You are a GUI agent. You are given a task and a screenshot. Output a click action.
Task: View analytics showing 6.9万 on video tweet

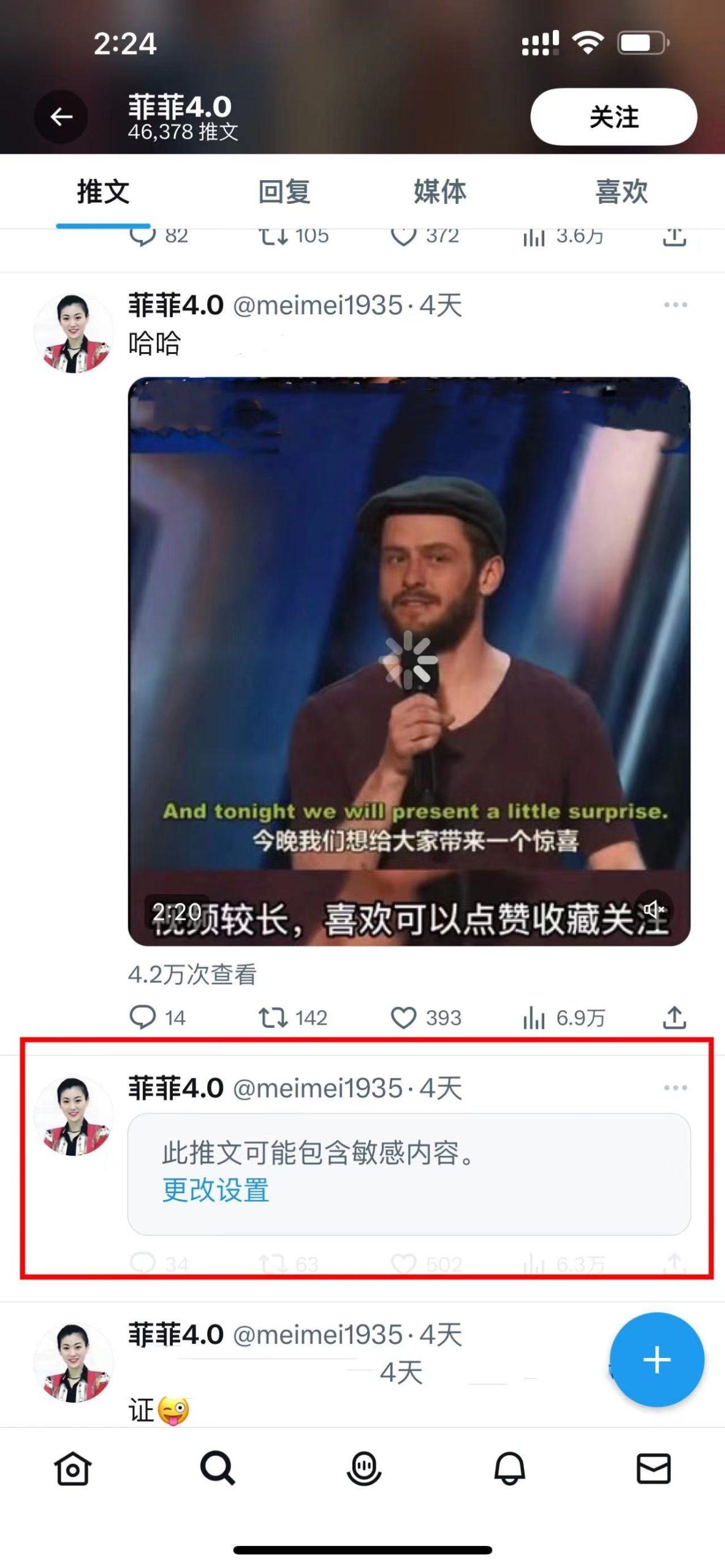(564, 1017)
